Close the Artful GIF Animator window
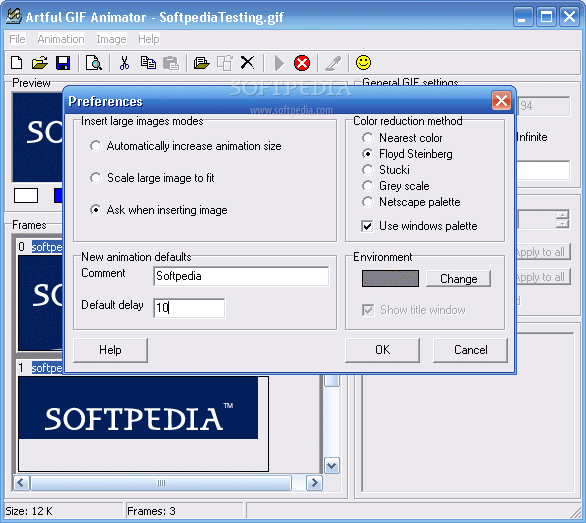Image resolution: width=586 pixels, height=523 pixels. (569, 17)
